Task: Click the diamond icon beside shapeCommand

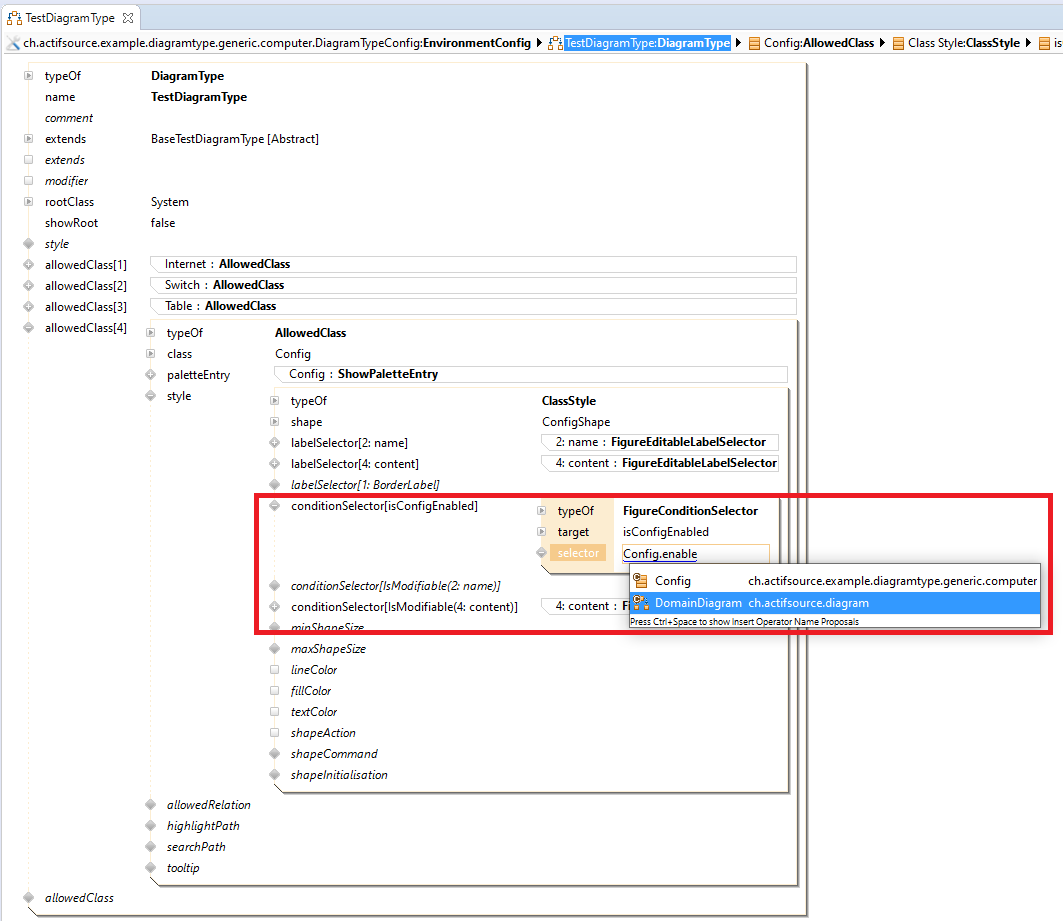Action: (x=275, y=754)
